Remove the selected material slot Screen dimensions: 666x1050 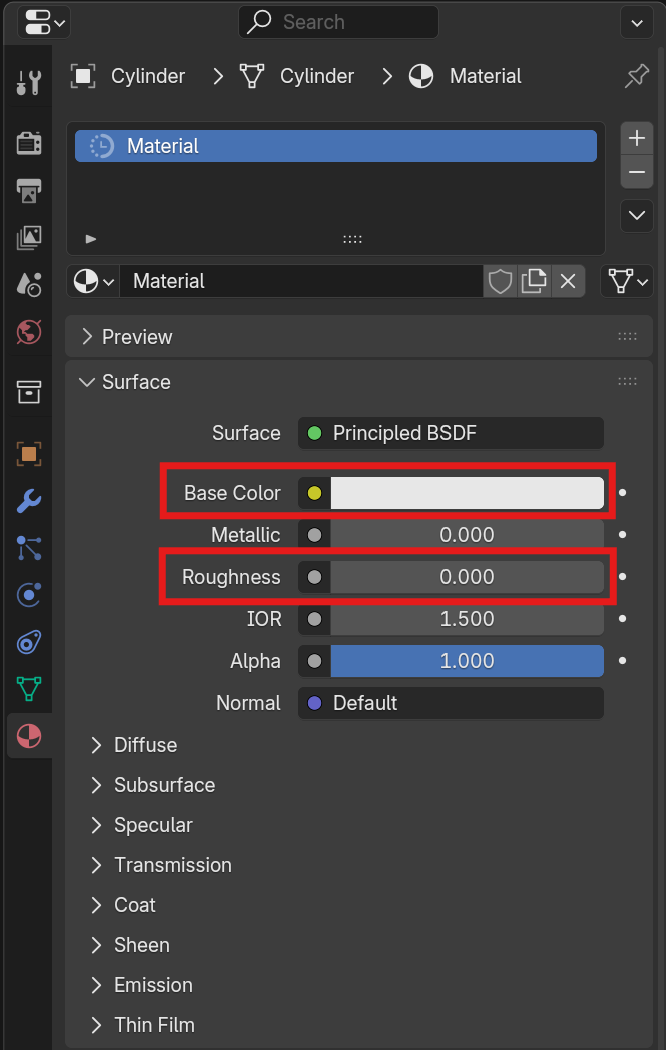coord(637,172)
